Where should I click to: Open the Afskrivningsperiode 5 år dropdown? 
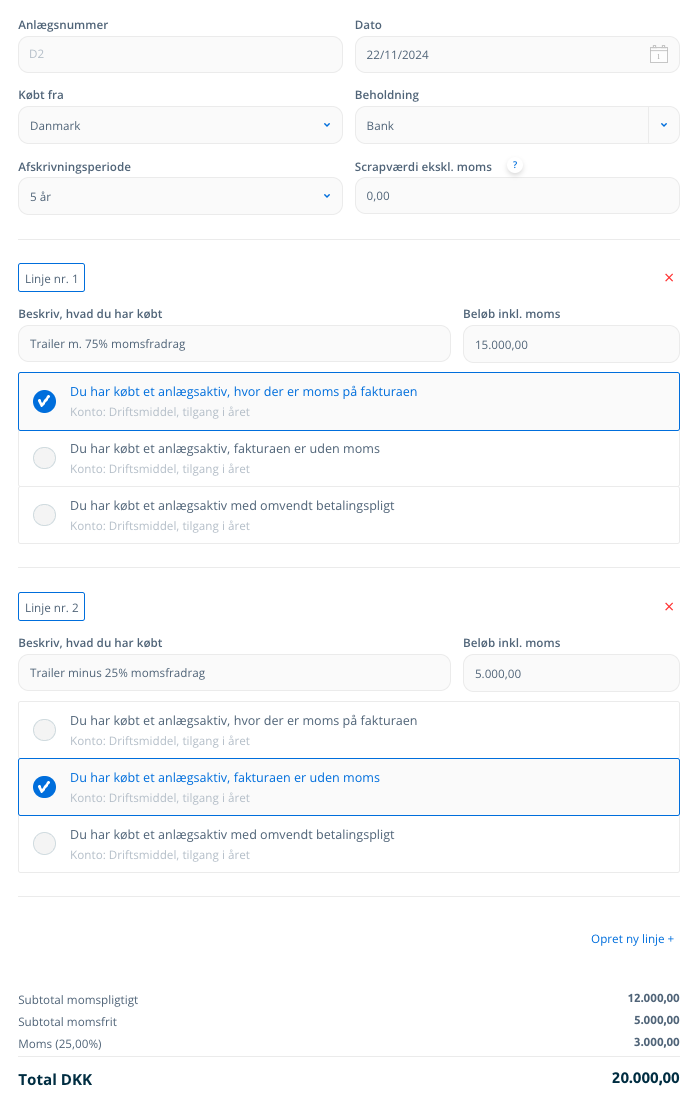coord(180,197)
